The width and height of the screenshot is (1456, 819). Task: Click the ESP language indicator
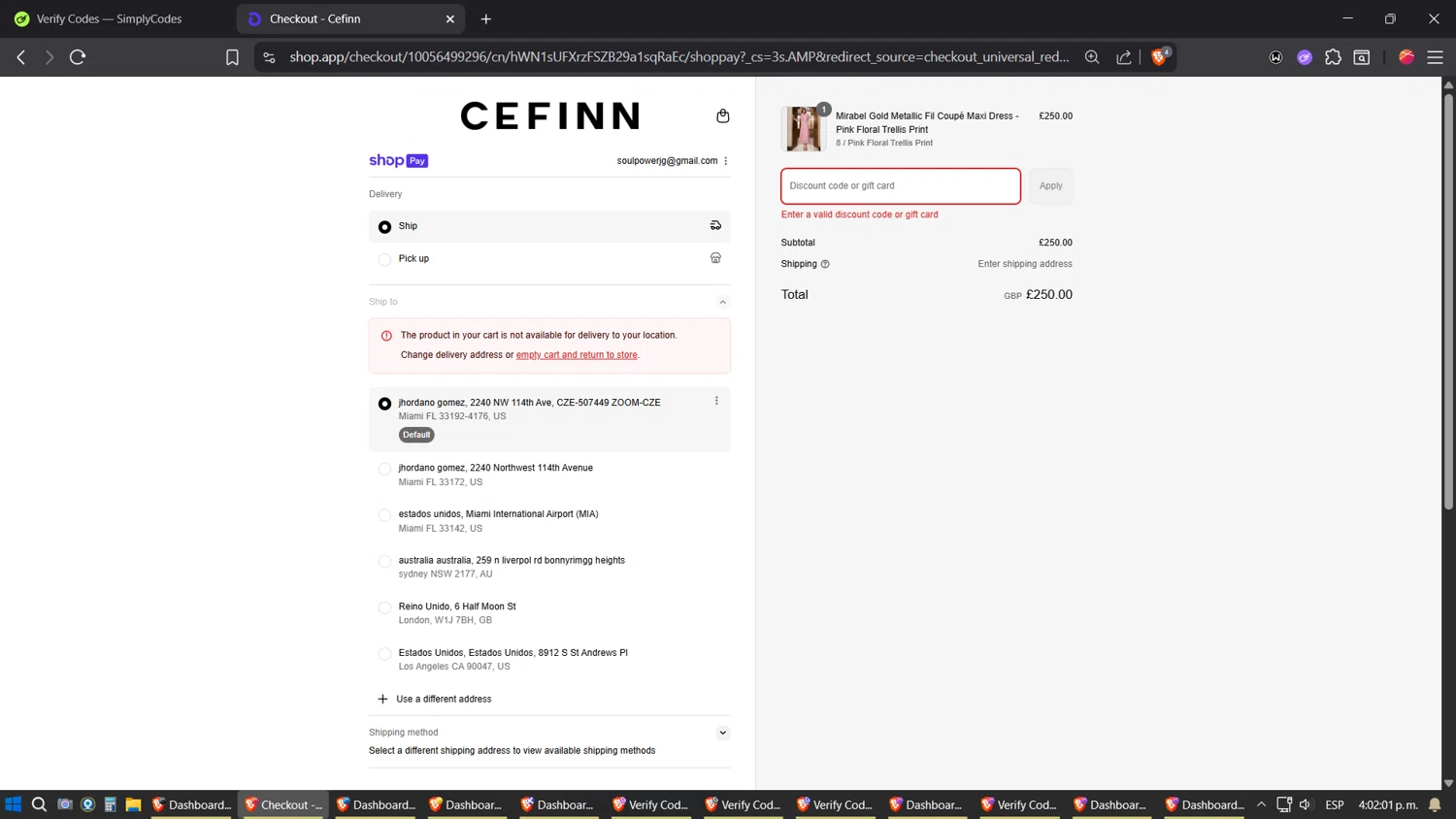click(x=1335, y=804)
